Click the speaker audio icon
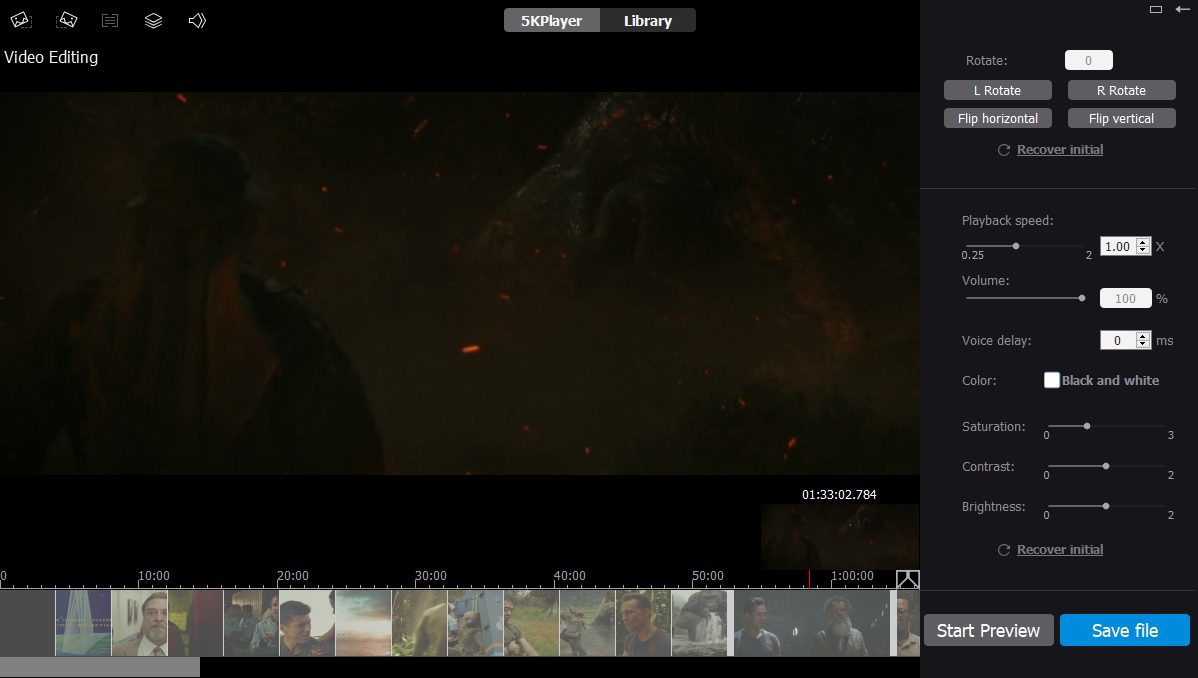 click(x=197, y=20)
